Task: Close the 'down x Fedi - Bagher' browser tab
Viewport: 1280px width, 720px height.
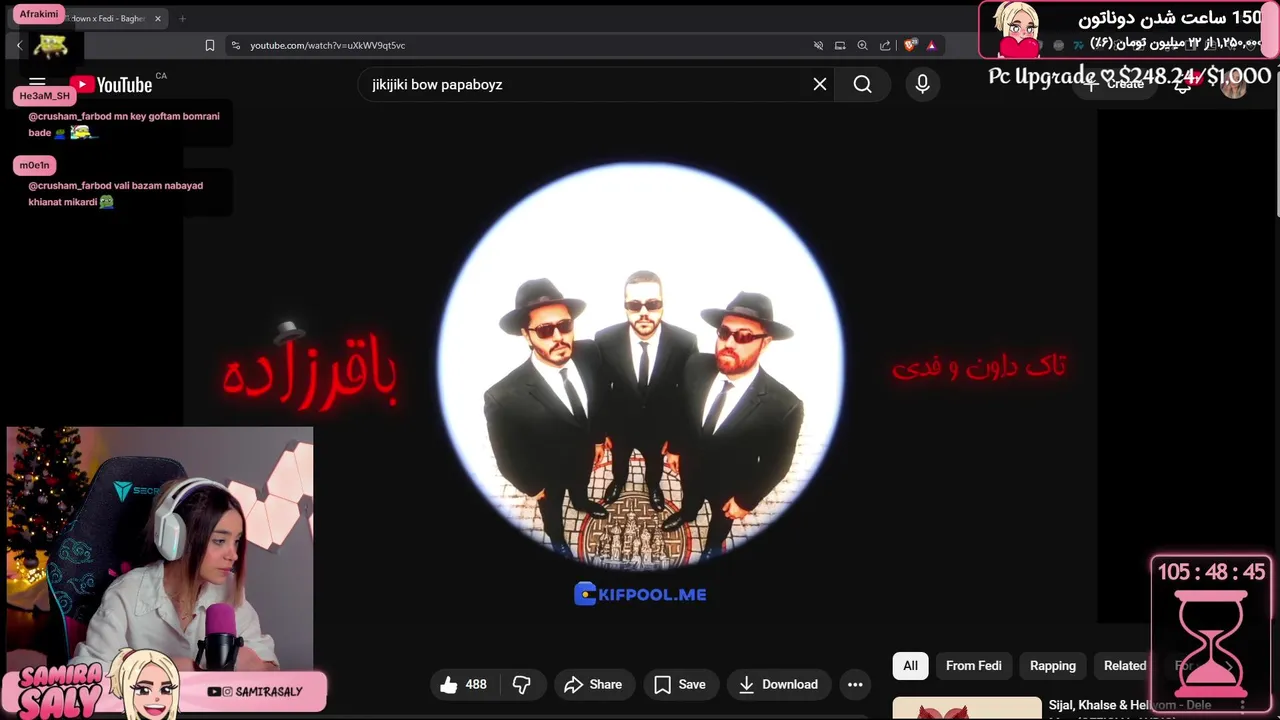Action: pyautogui.click(x=157, y=19)
